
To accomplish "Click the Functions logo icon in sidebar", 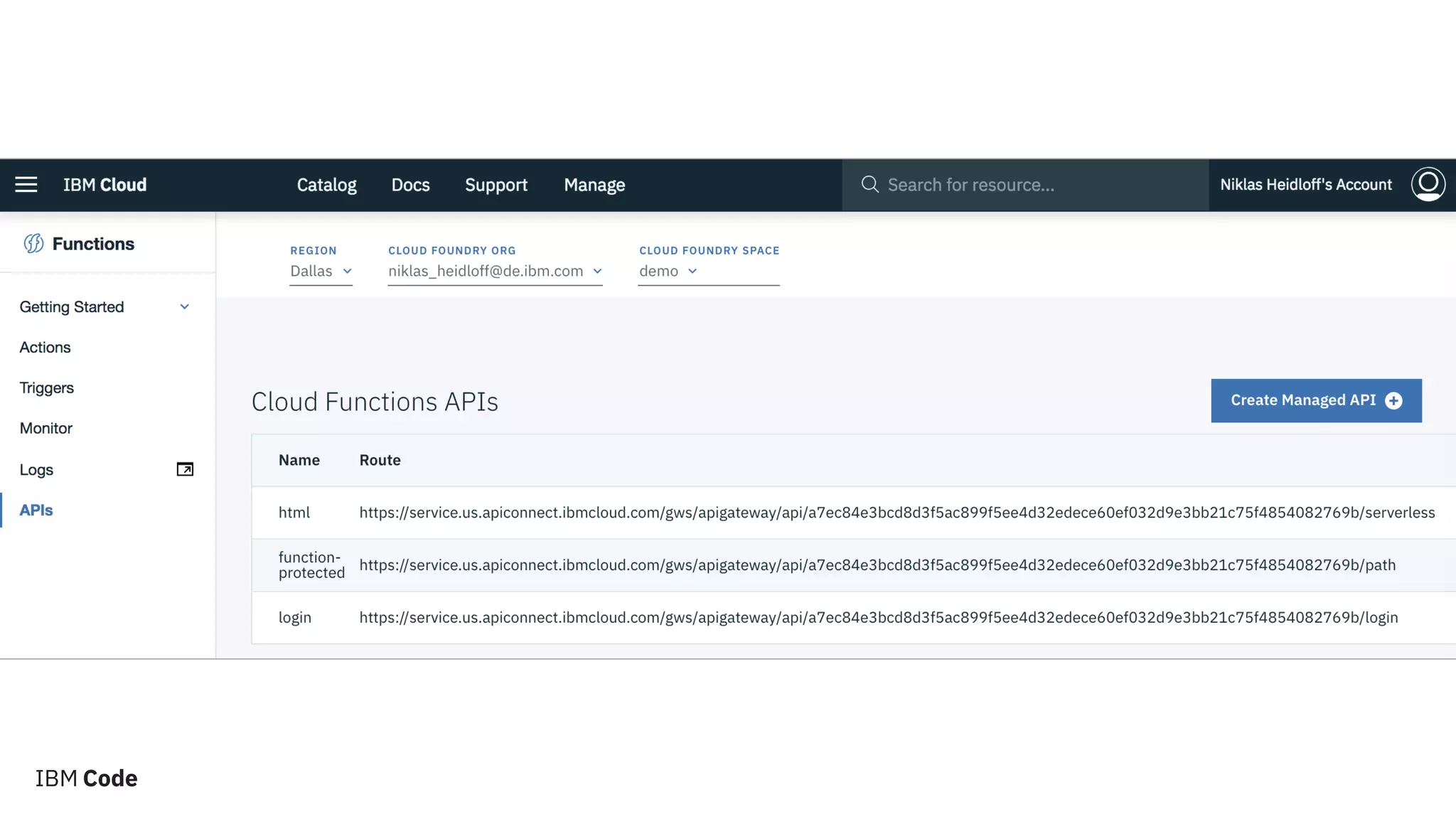I will pyautogui.click(x=33, y=244).
